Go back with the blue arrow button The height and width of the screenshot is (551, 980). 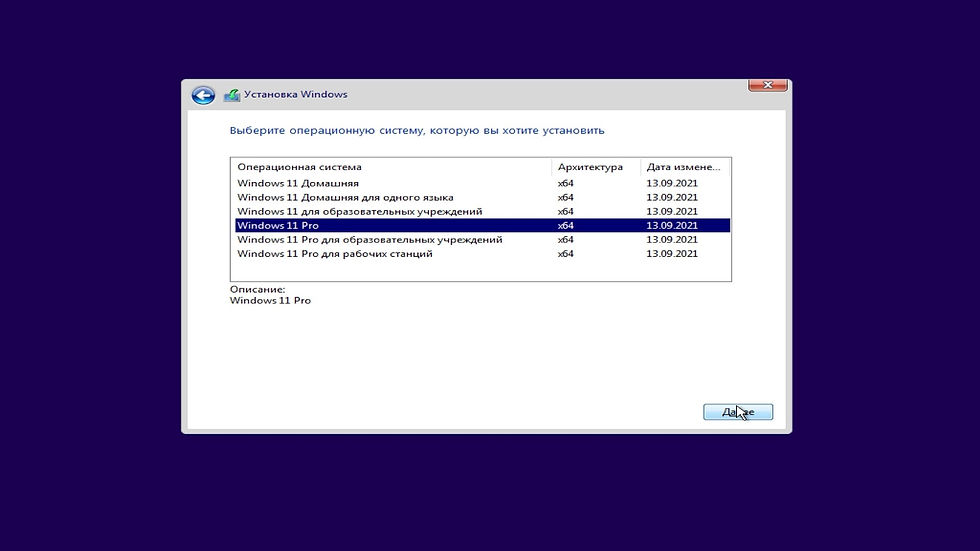(203, 95)
